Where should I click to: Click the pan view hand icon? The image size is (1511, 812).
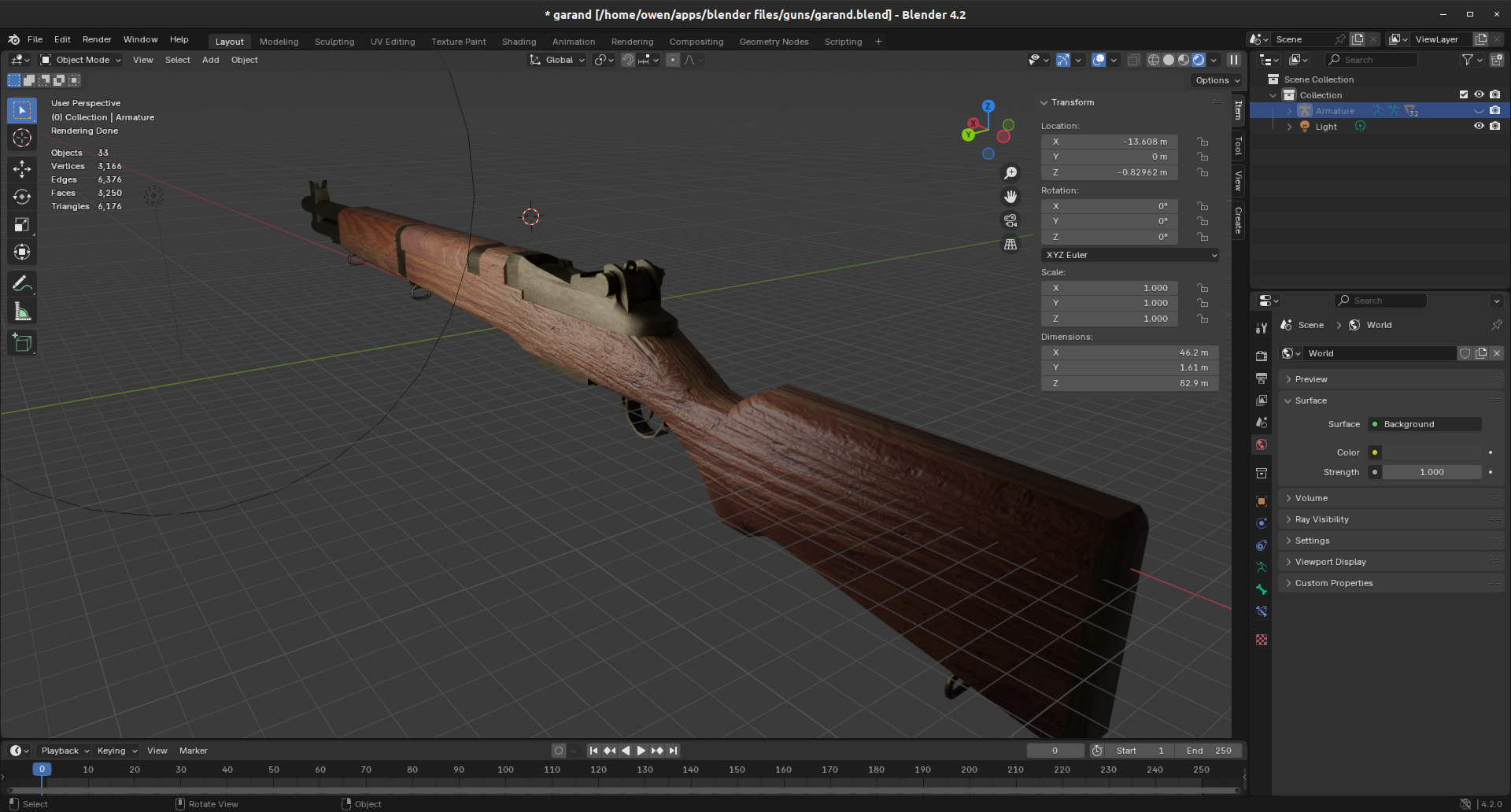click(1010, 197)
